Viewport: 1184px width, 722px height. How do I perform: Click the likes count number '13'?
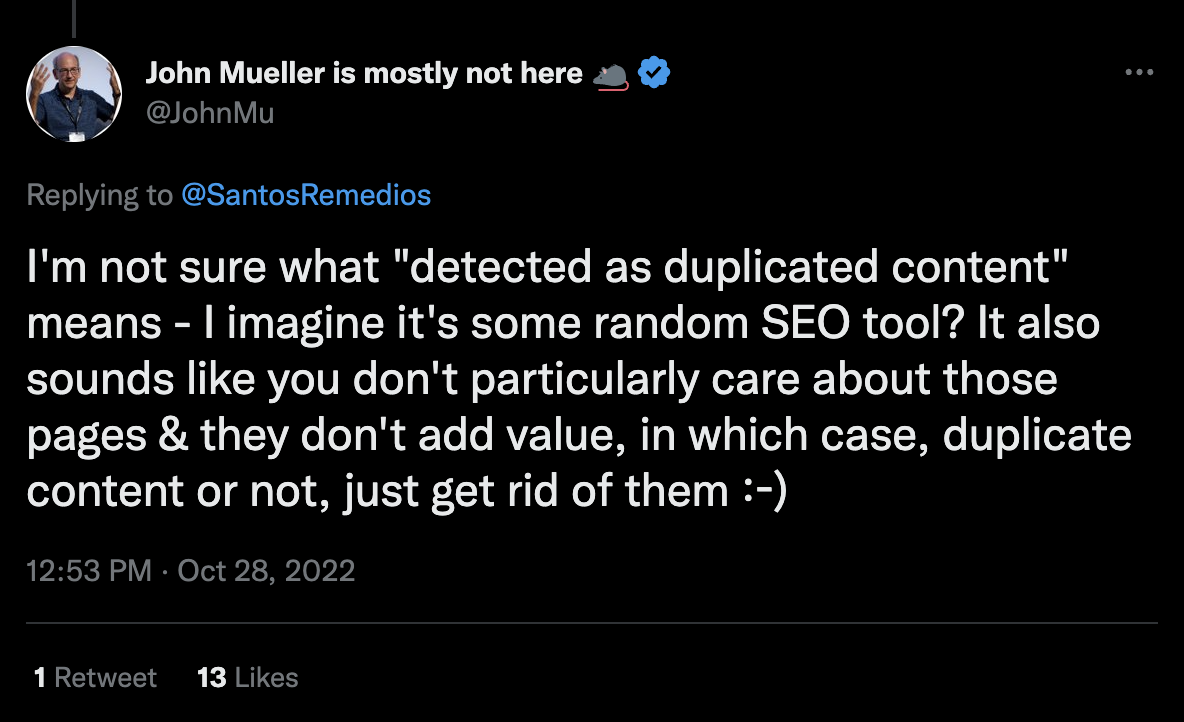point(212,678)
